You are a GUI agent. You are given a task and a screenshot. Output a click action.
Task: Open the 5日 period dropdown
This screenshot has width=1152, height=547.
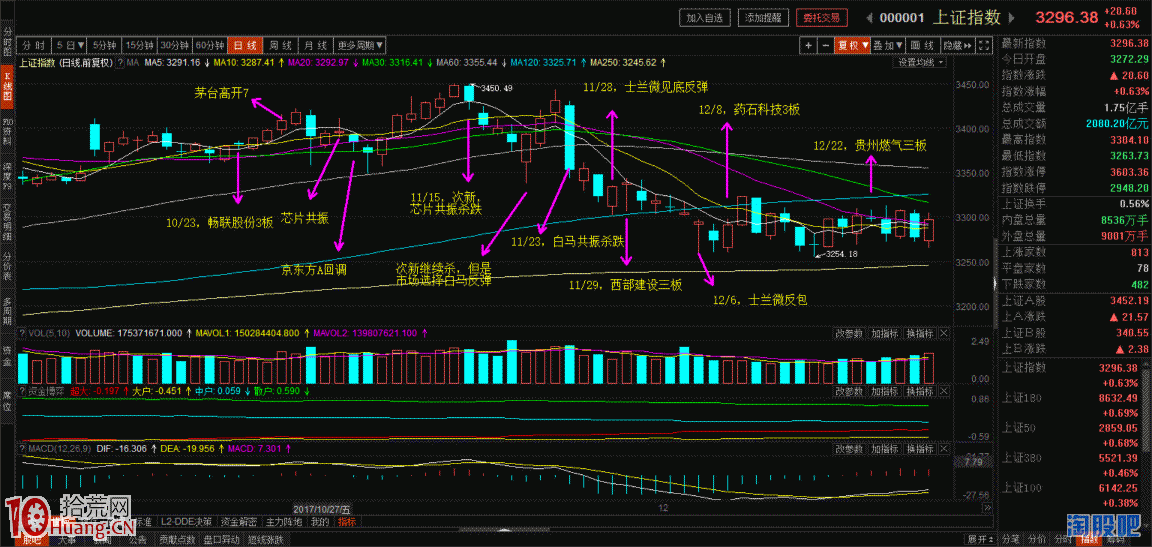coord(71,46)
